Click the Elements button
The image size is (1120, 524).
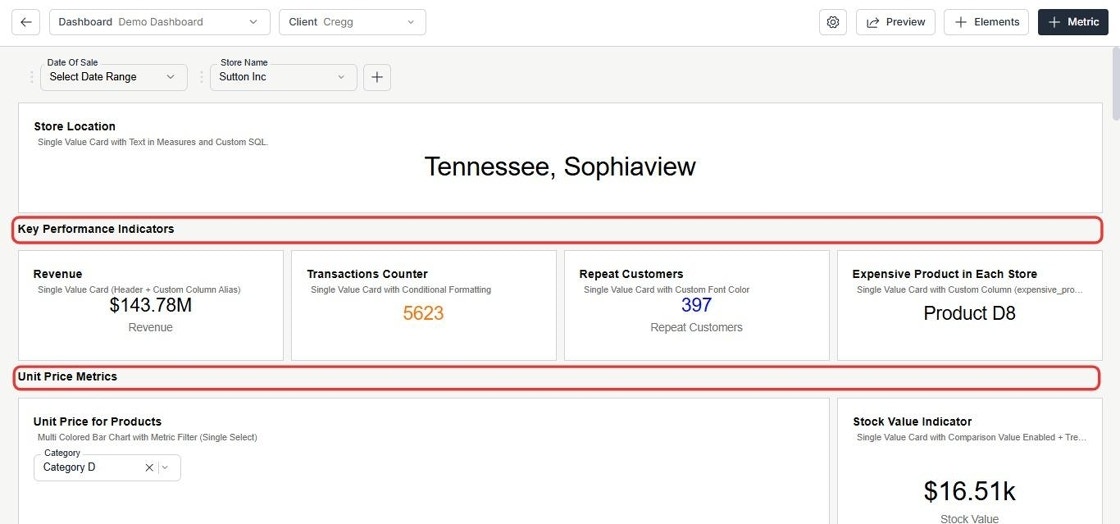click(x=986, y=22)
